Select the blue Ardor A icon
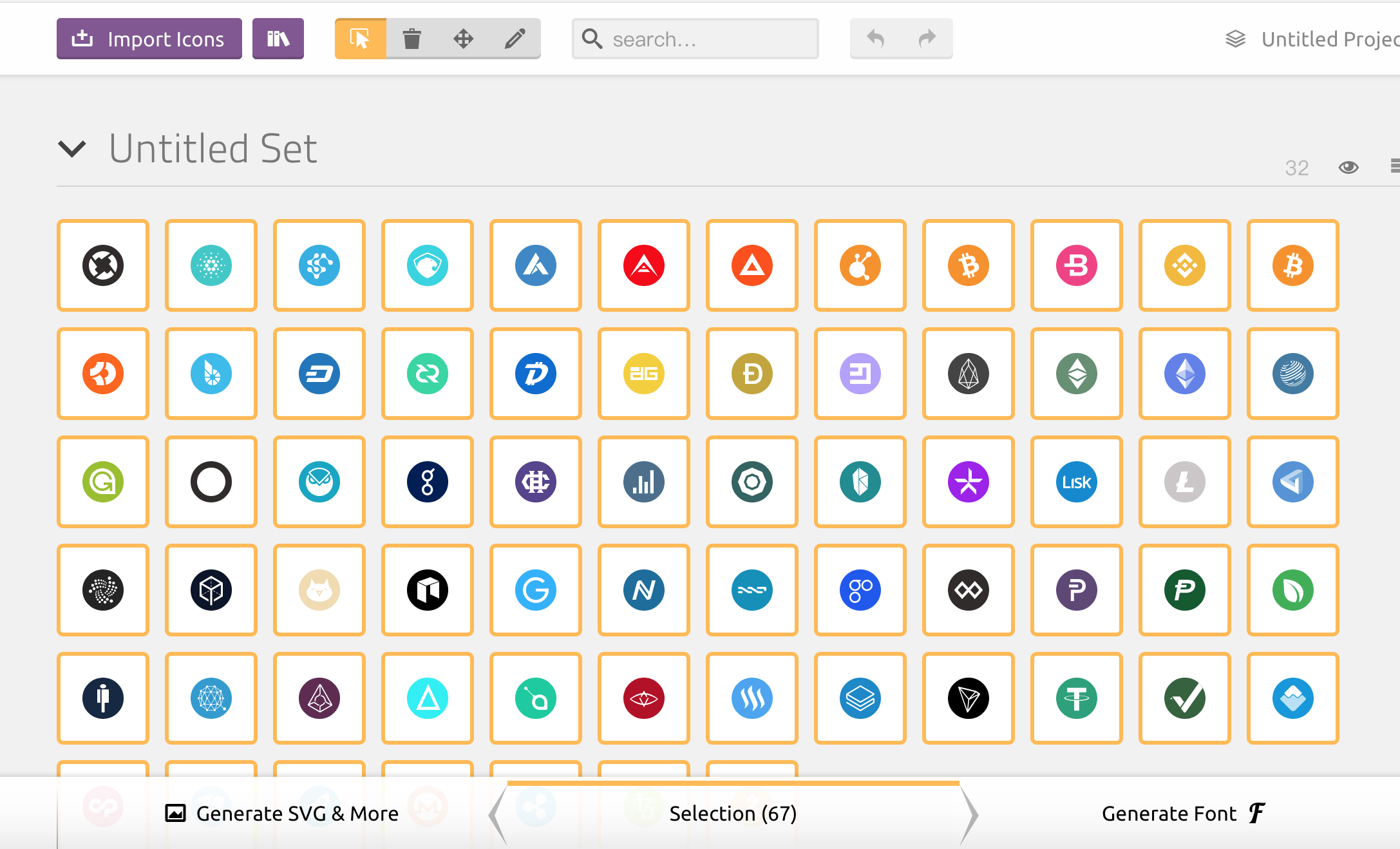The width and height of the screenshot is (1400, 849). [536, 265]
